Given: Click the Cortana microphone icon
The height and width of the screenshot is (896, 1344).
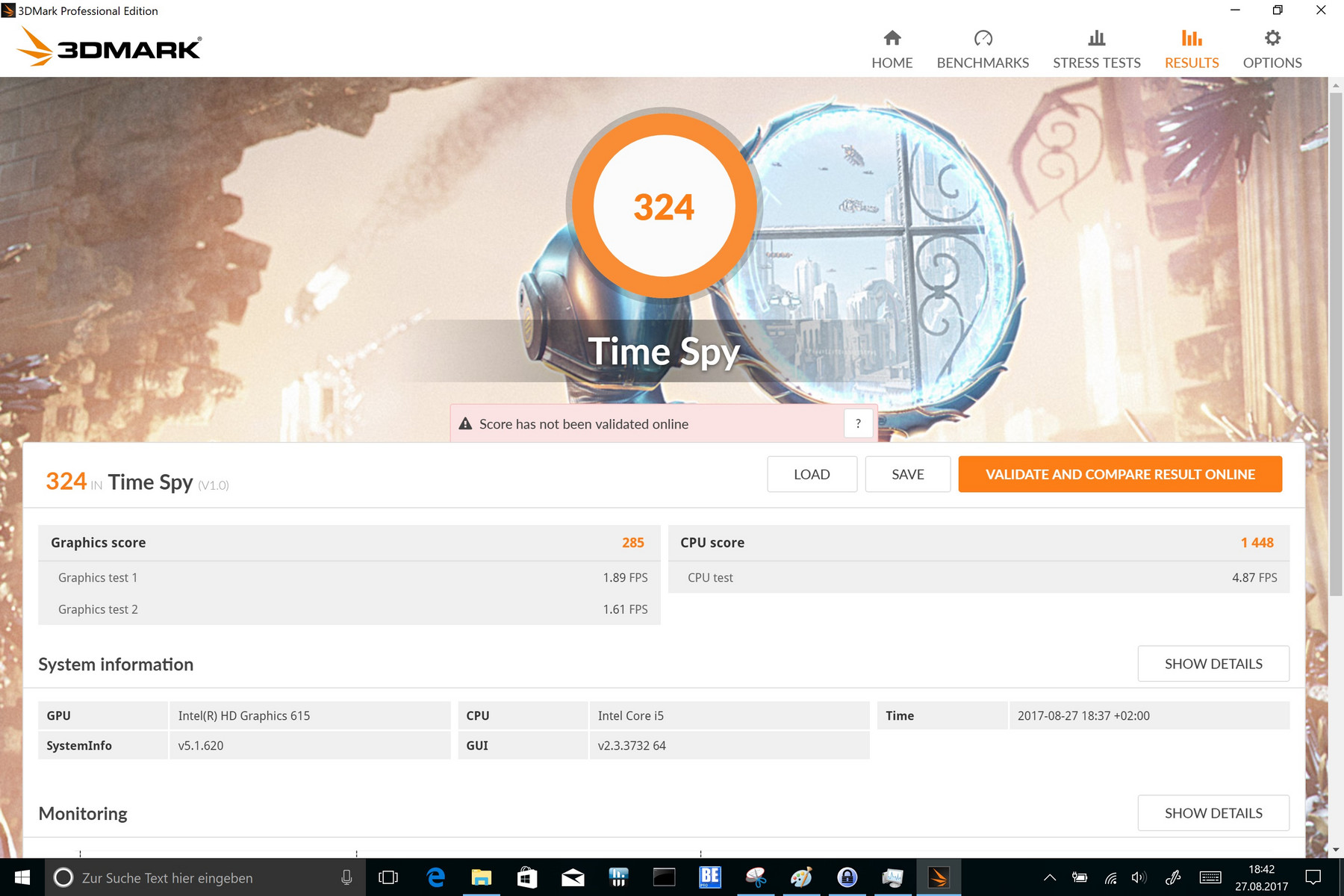Looking at the screenshot, I should [346, 877].
